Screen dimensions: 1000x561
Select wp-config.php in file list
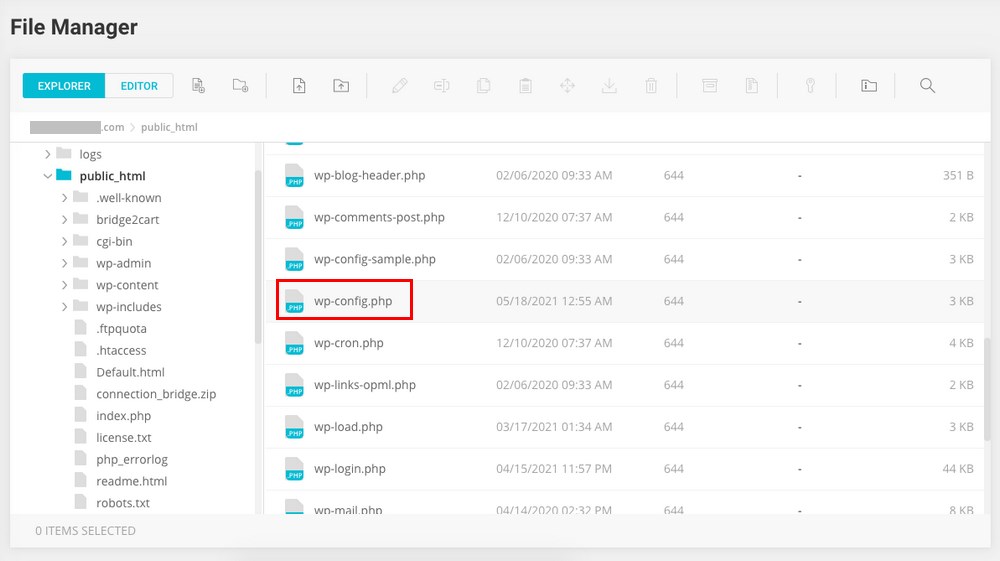coord(353,301)
